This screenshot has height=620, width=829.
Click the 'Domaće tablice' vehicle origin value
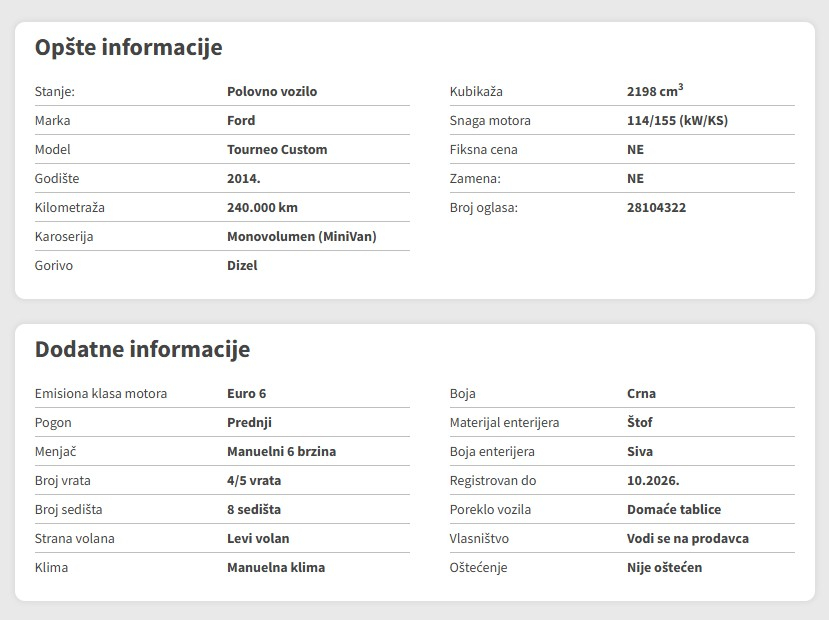[673, 509]
